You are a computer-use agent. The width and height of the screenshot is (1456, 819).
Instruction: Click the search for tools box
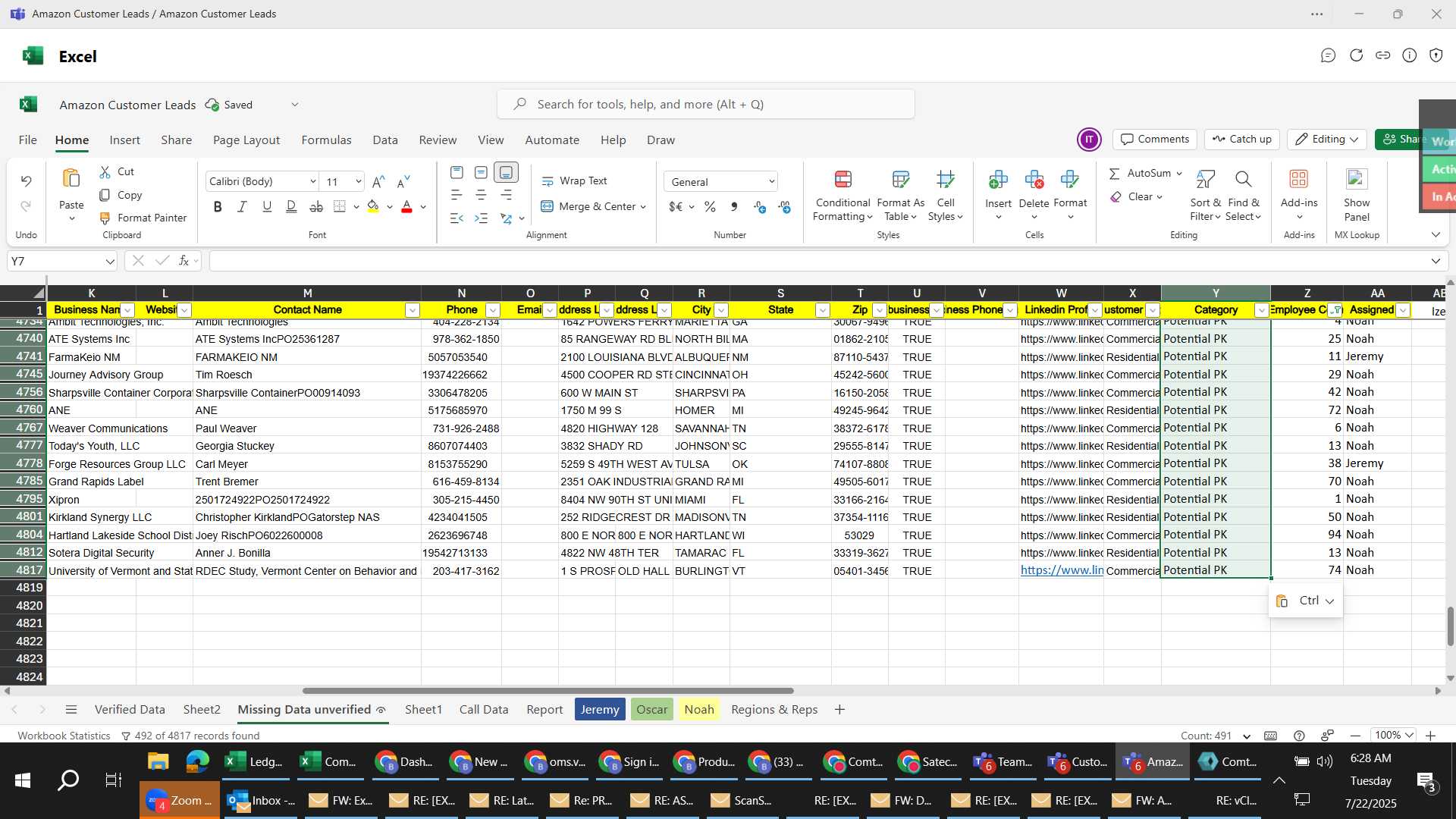(x=705, y=105)
